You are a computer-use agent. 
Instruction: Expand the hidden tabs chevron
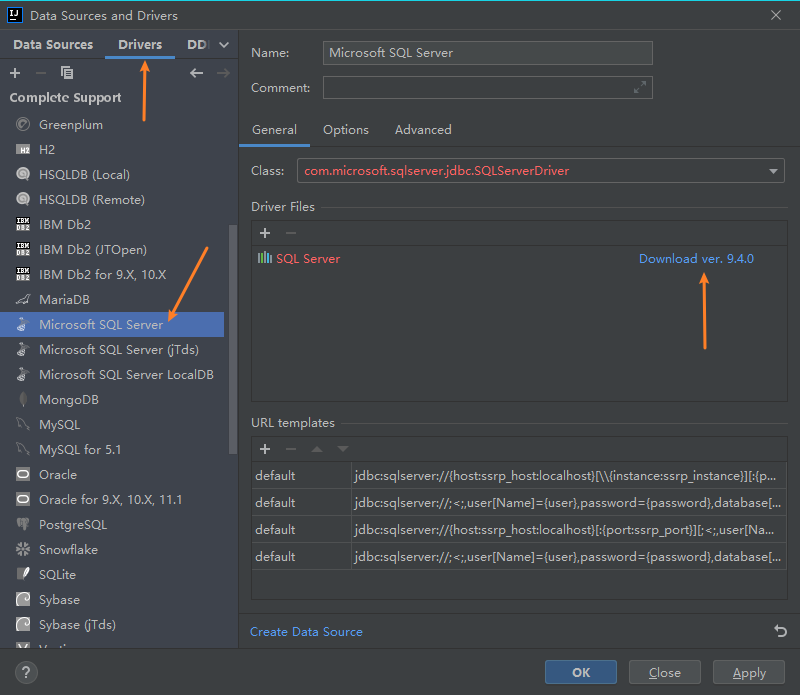coord(224,45)
